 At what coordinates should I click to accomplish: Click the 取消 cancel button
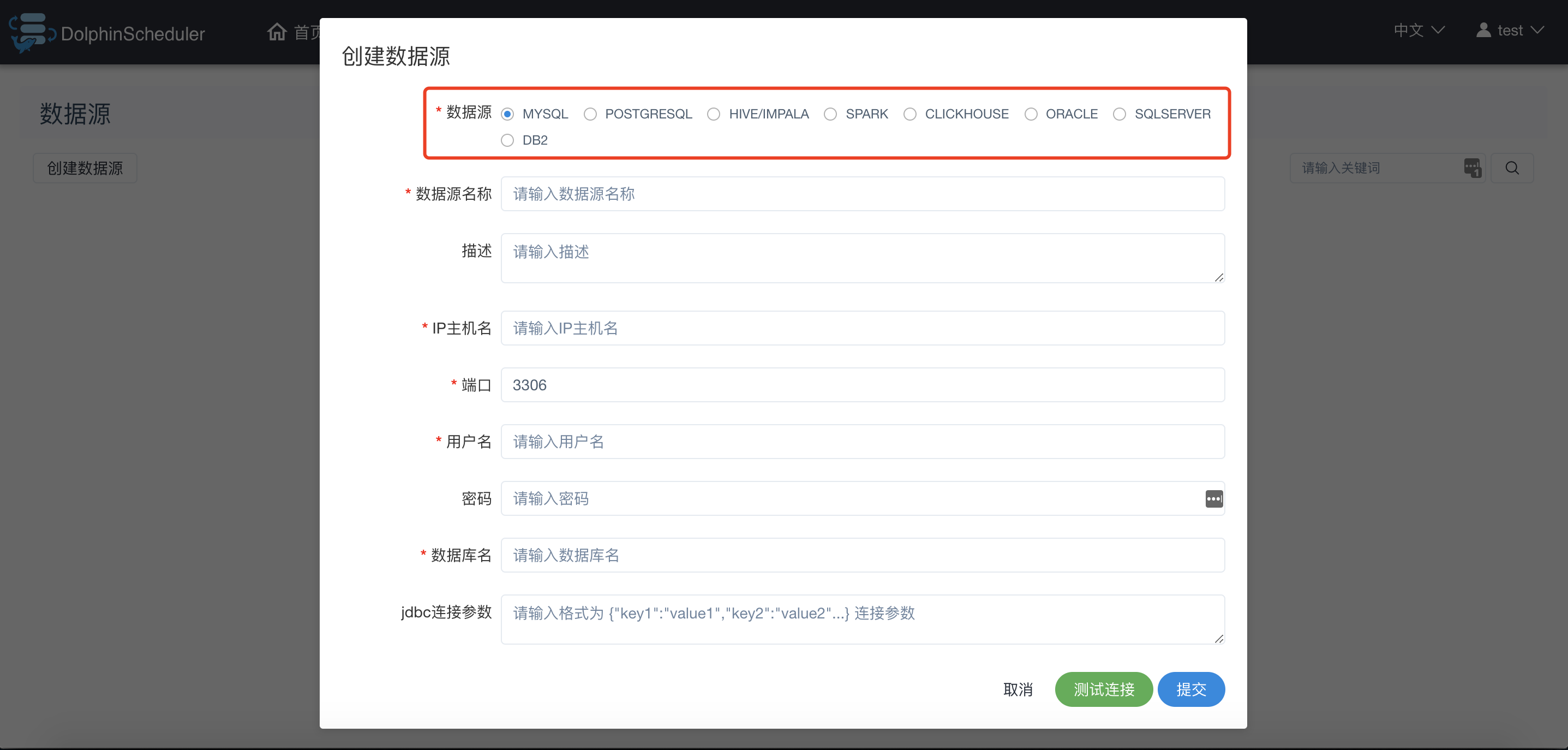[x=1018, y=690]
